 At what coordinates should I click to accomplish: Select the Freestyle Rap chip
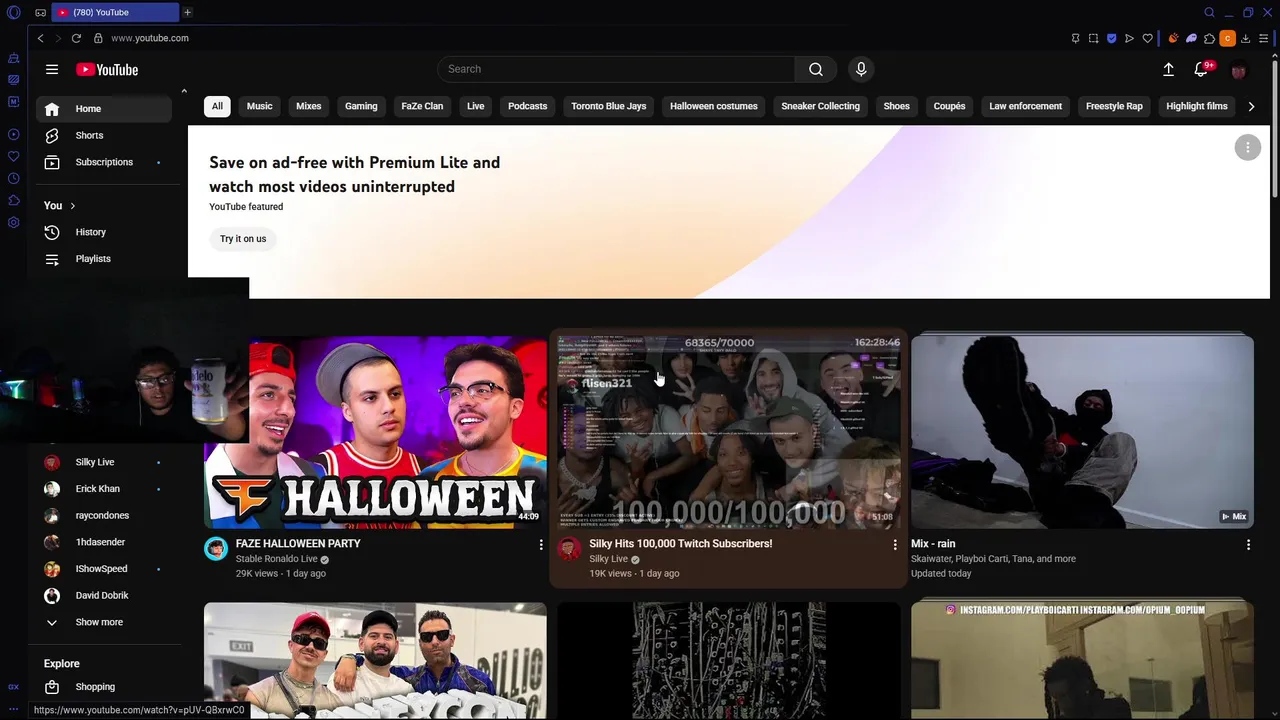pos(1114,106)
